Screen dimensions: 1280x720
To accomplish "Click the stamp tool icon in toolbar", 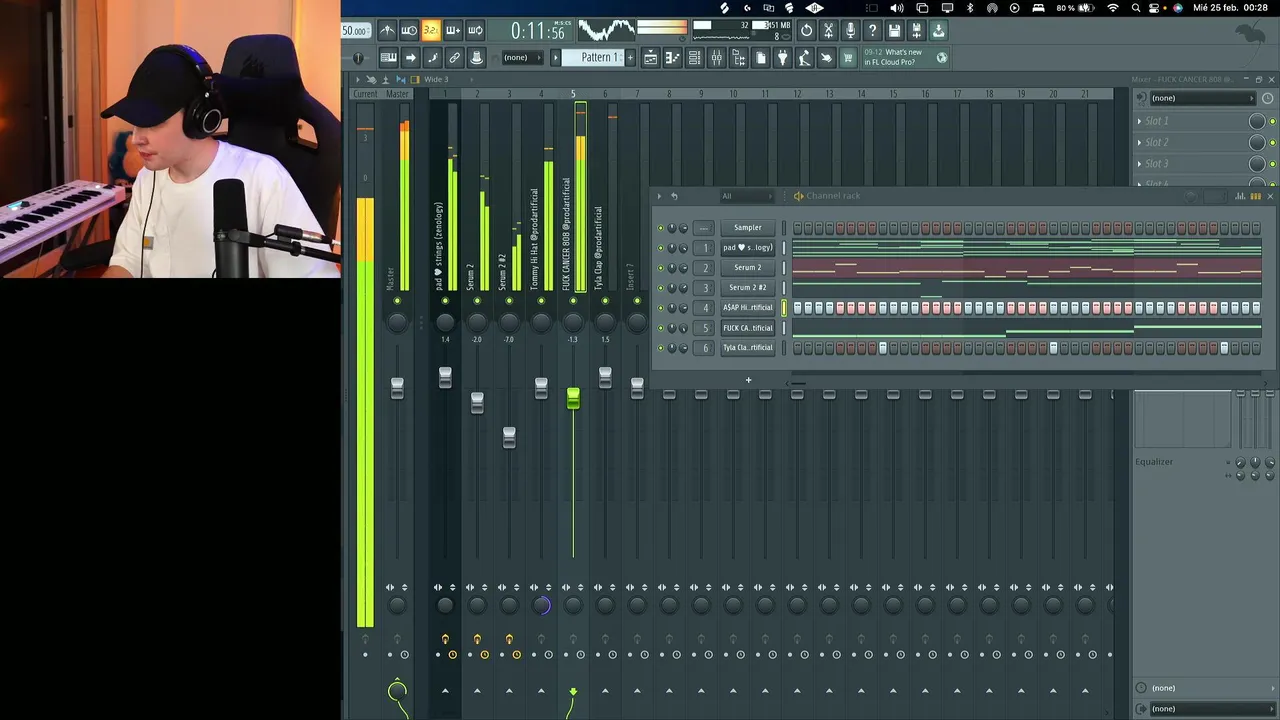I will pyautogui.click(x=476, y=58).
